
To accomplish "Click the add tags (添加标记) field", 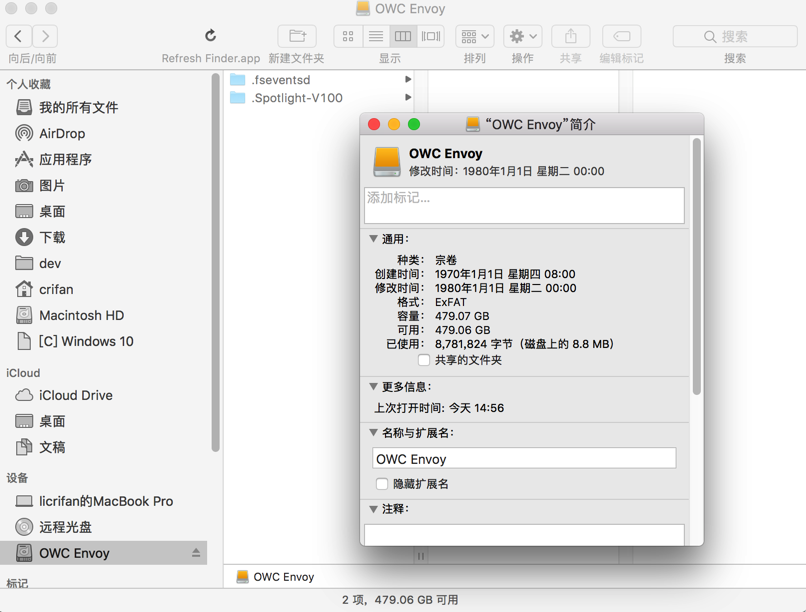I will point(524,206).
